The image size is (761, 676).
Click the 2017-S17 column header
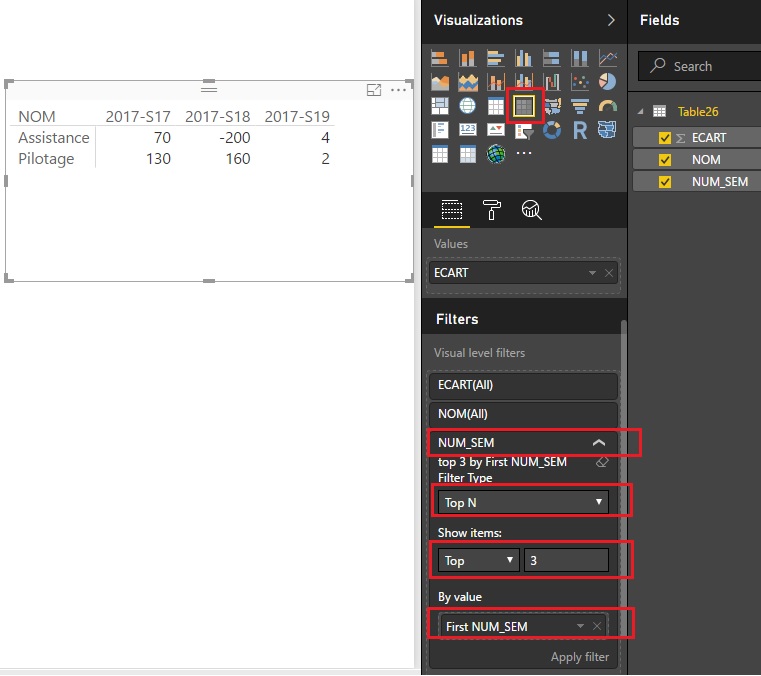click(138, 116)
